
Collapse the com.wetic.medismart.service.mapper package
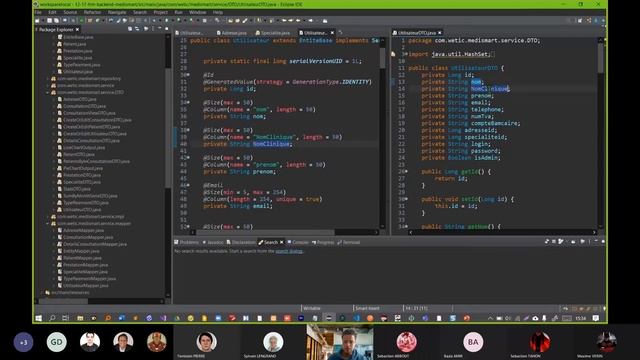(x=48, y=224)
